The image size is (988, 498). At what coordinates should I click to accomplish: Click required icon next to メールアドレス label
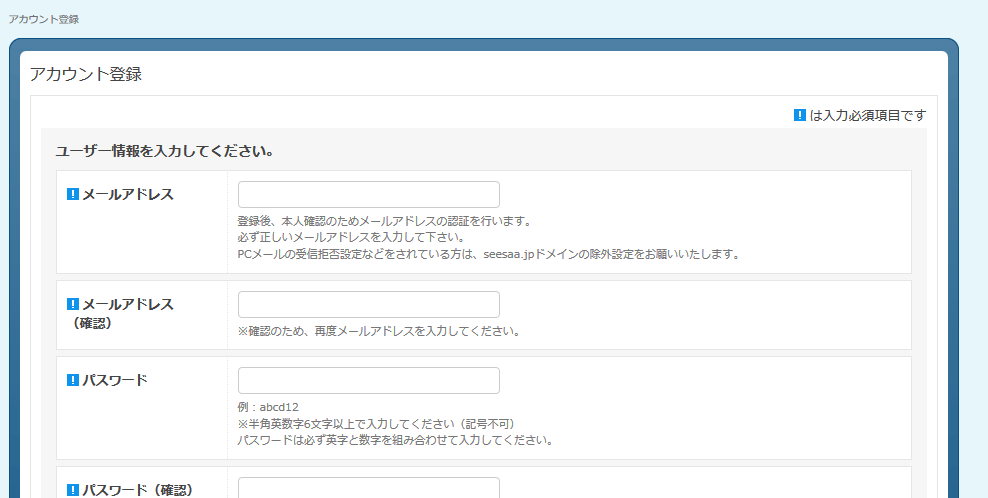(x=73, y=194)
